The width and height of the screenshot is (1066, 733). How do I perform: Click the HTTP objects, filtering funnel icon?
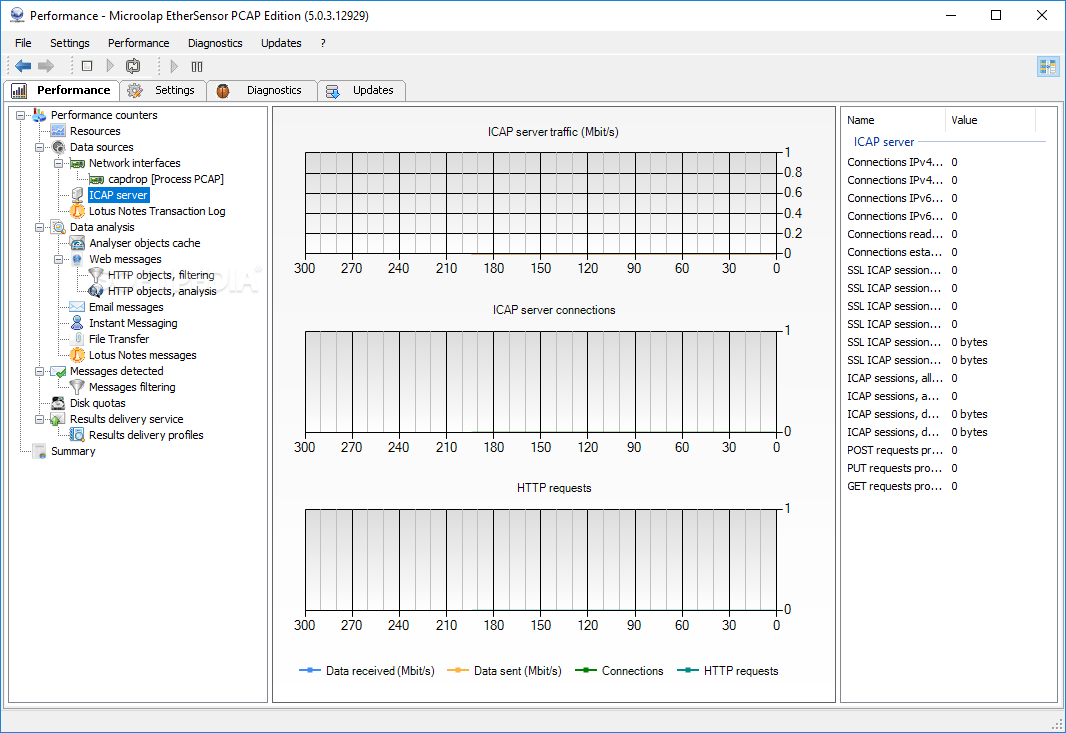(97, 275)
